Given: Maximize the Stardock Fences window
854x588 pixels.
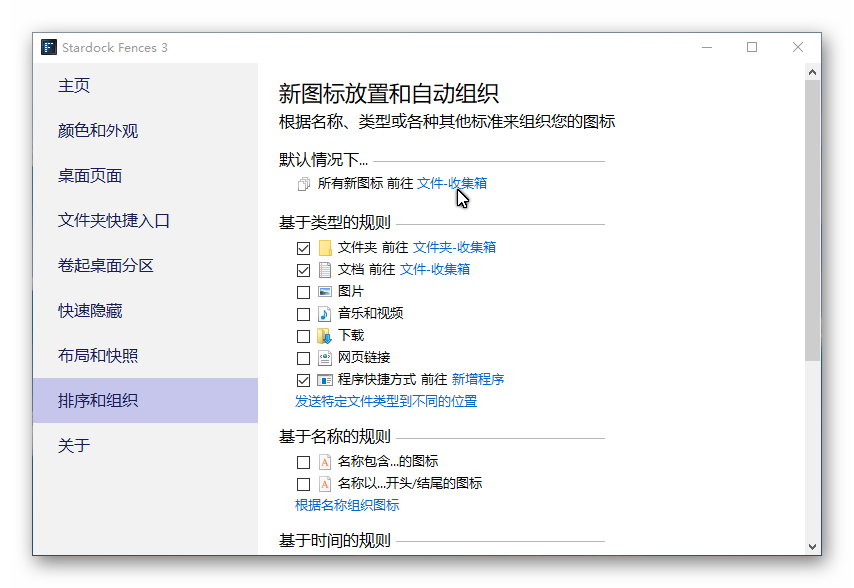Looking at the screenshot, I should click(752, 47).
